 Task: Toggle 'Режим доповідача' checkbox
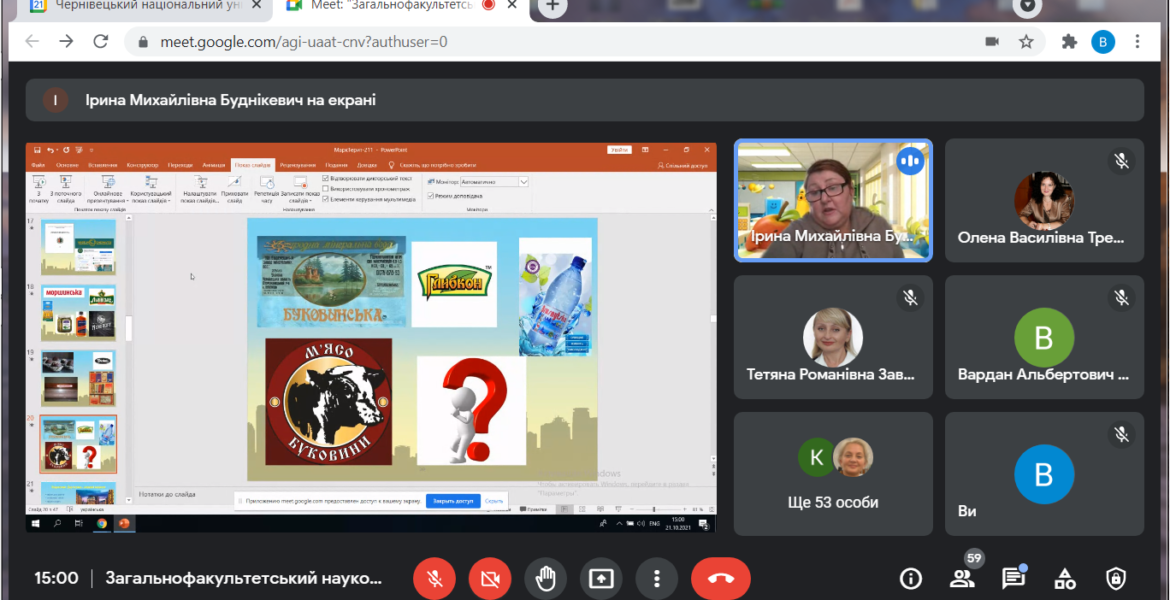(x=431, y=196)
